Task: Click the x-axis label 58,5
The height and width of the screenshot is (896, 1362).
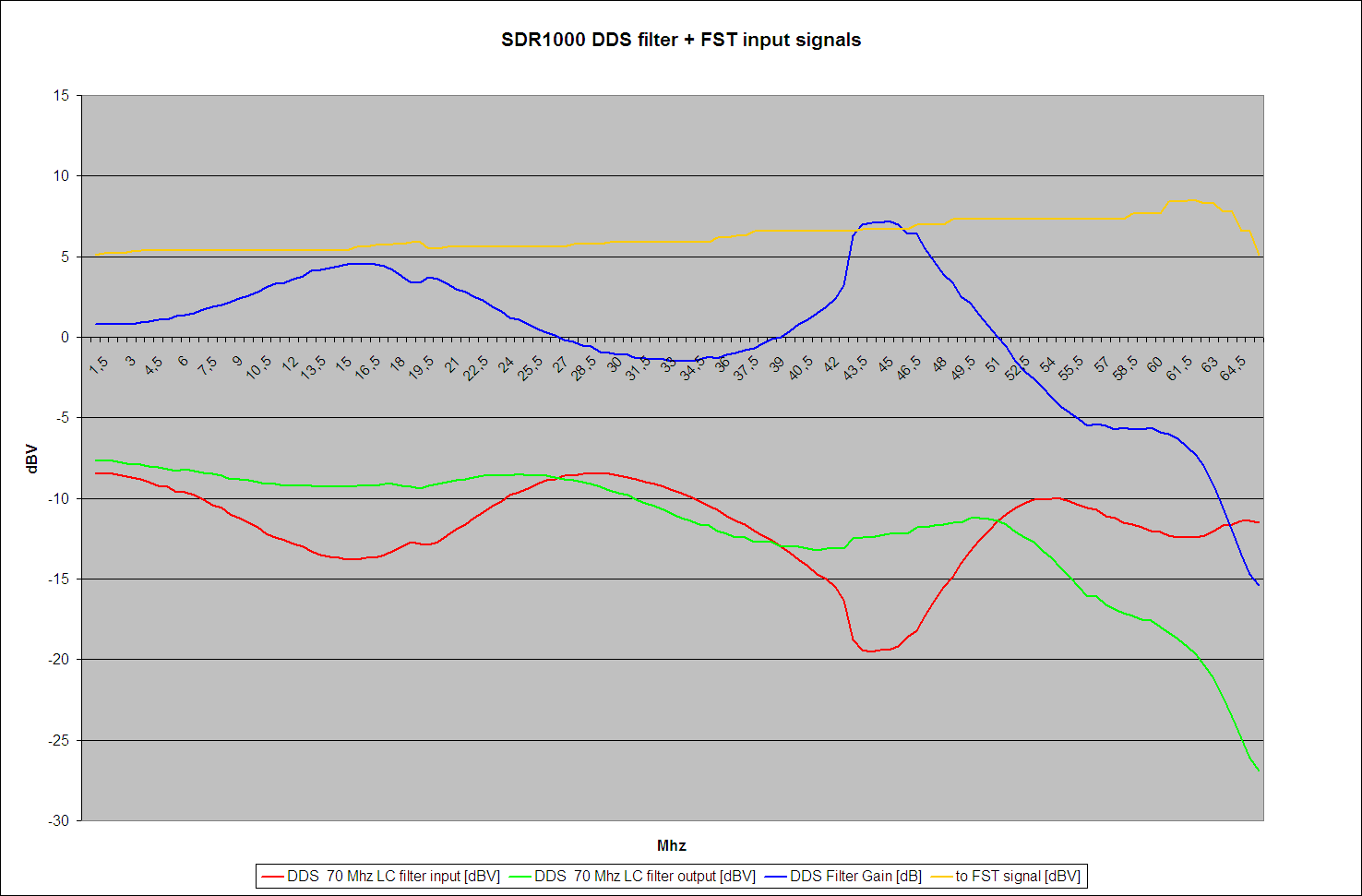Action: [1124, 366]
